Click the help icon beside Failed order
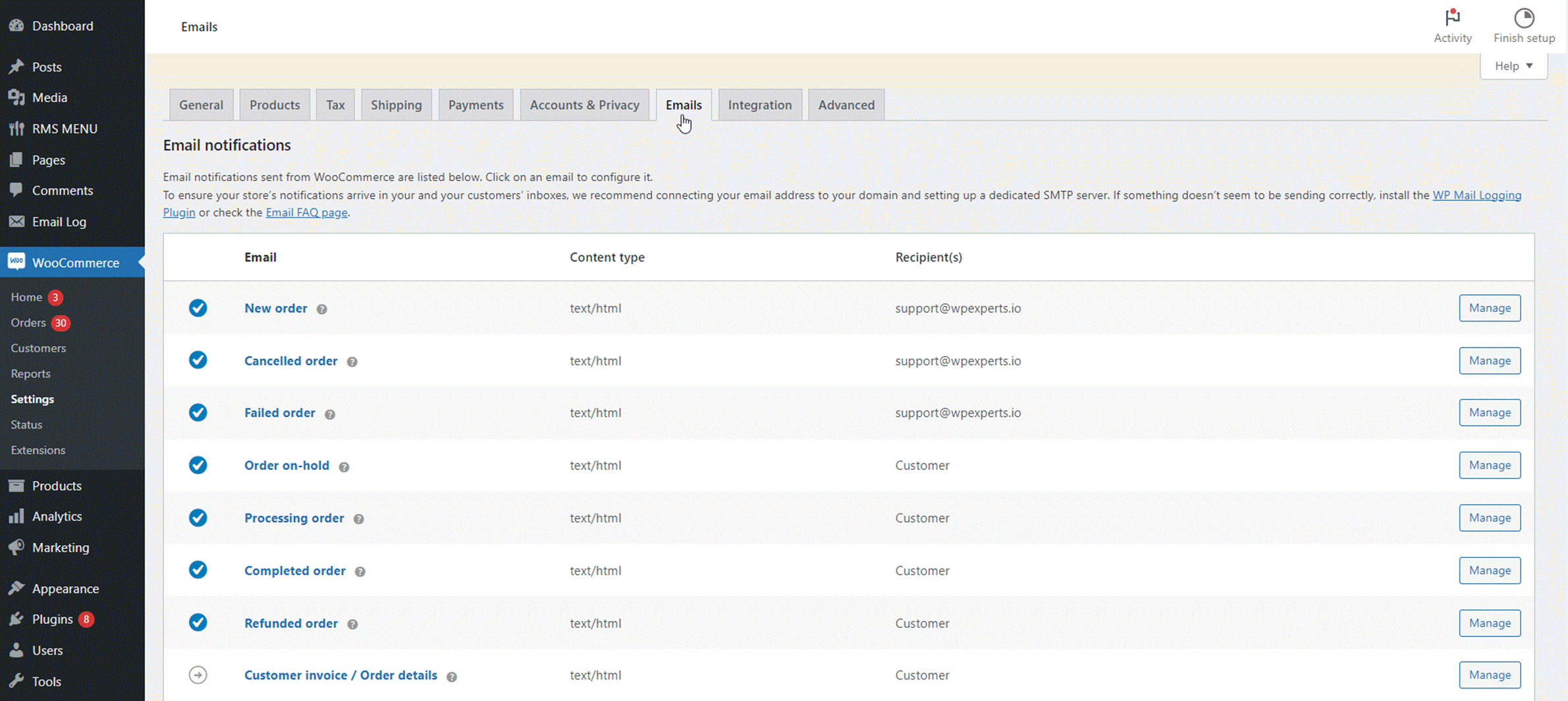 click(x=330, y=414)
